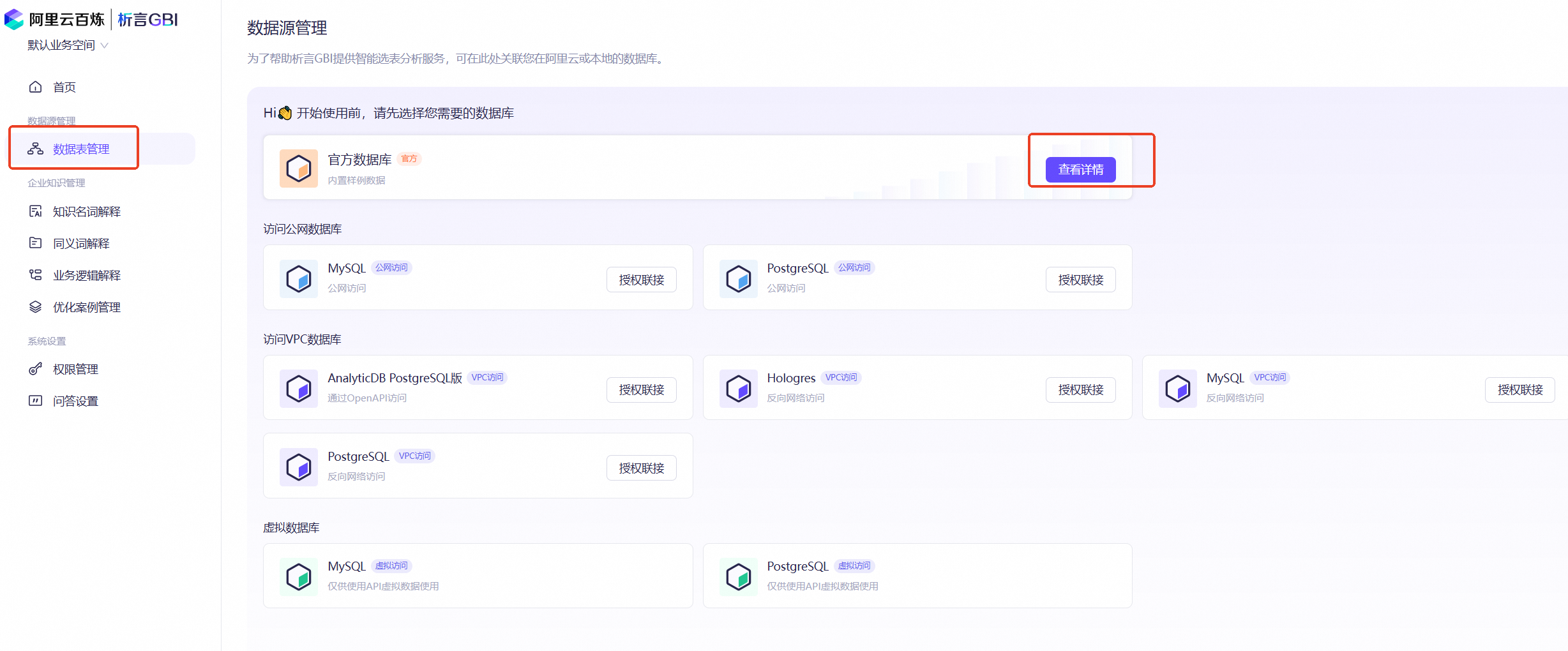Click 授权联接 for VPC MySQL
1568x651 pixels.
[1519, 390]
